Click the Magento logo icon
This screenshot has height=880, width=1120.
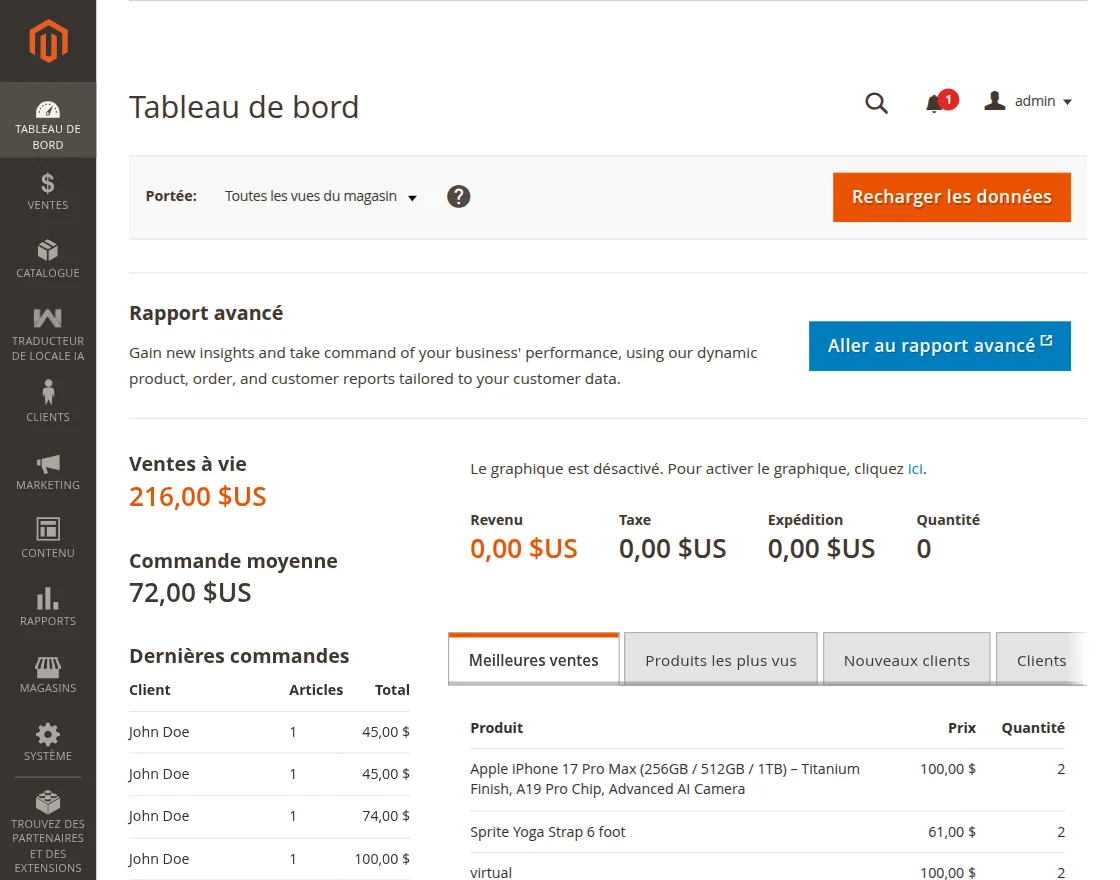coord(48,41)
